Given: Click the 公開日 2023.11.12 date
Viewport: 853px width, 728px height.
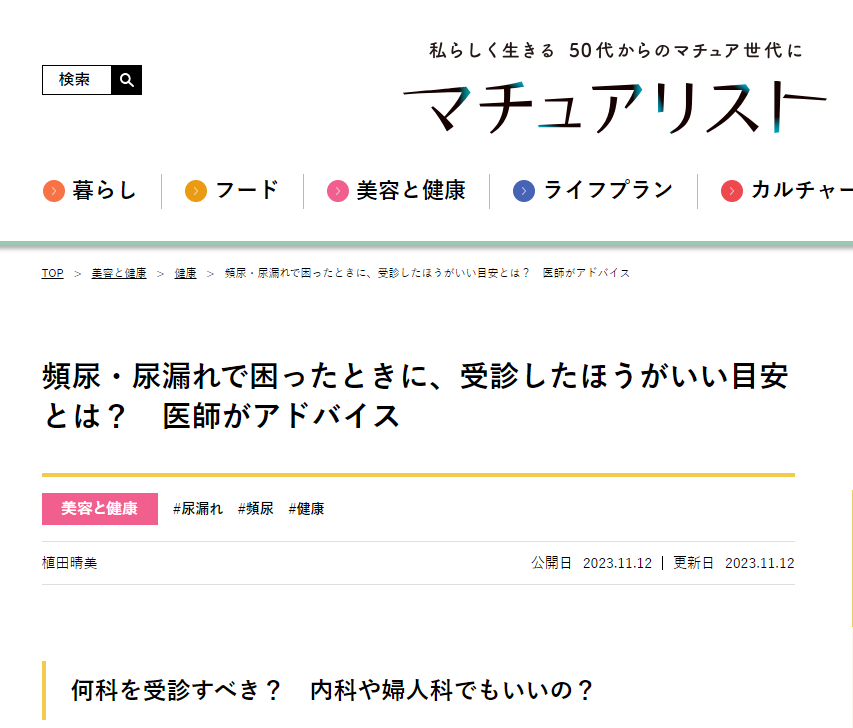Looking at the screenshot, I should pos(591,563).
